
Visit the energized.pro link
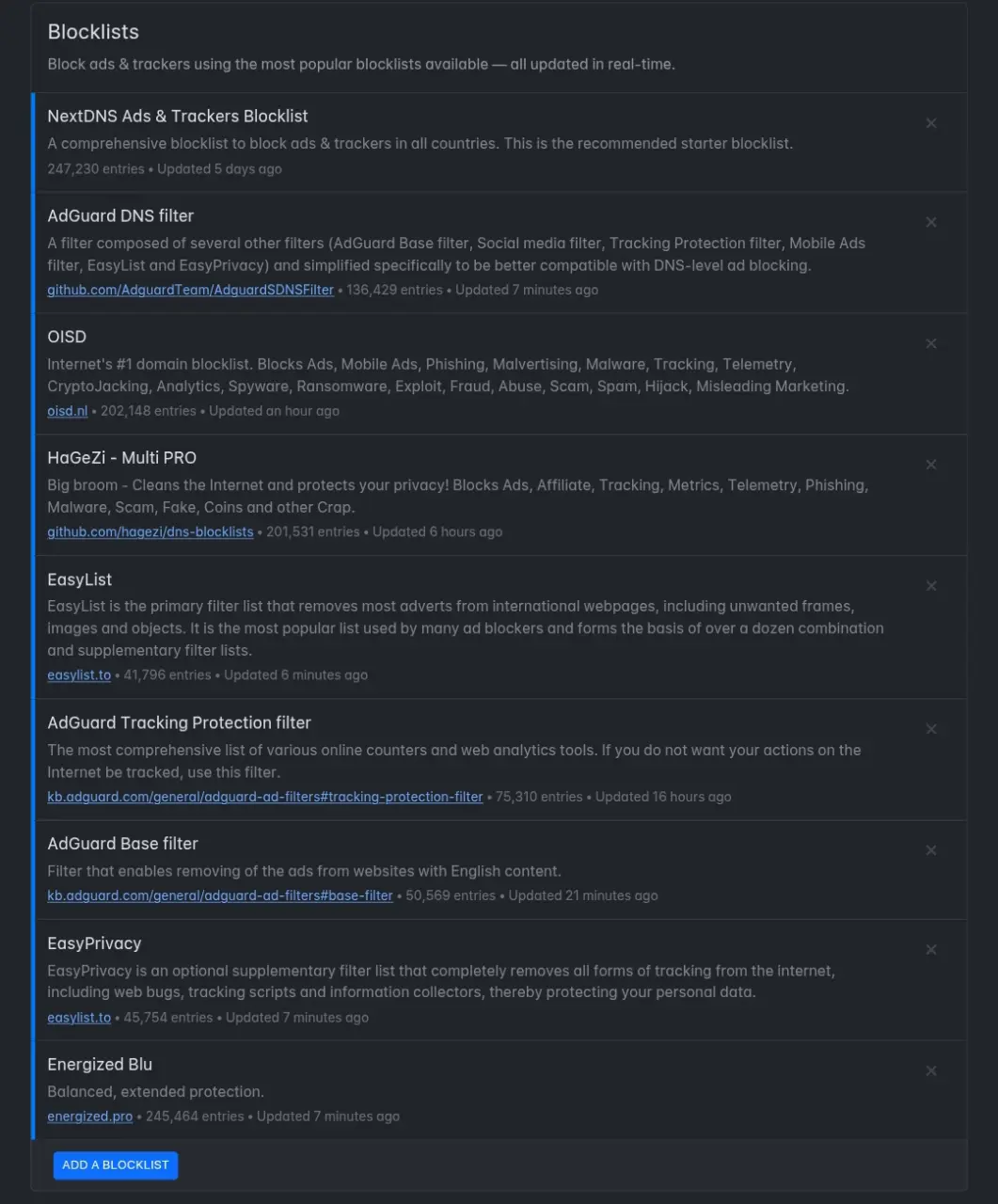click(90, 1117)
